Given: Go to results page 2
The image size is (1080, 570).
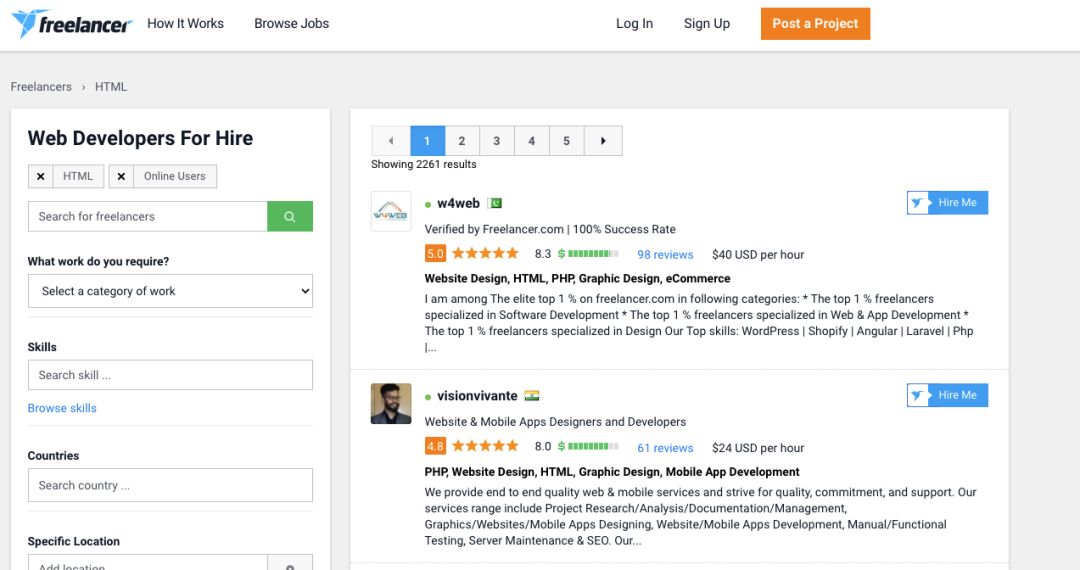Looking at the screenshot, I should pyautogui.click(x=462, y=140).
